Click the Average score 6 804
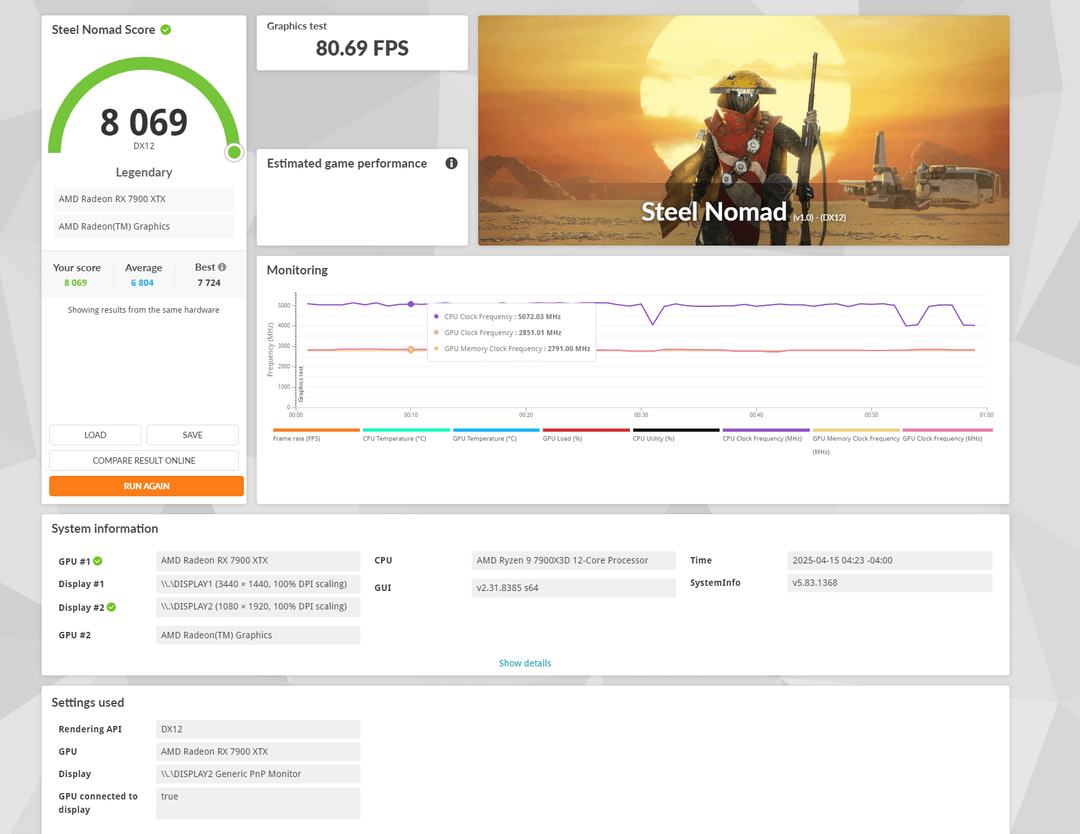This screenshot has height=834, width=1080. point(143,283)
